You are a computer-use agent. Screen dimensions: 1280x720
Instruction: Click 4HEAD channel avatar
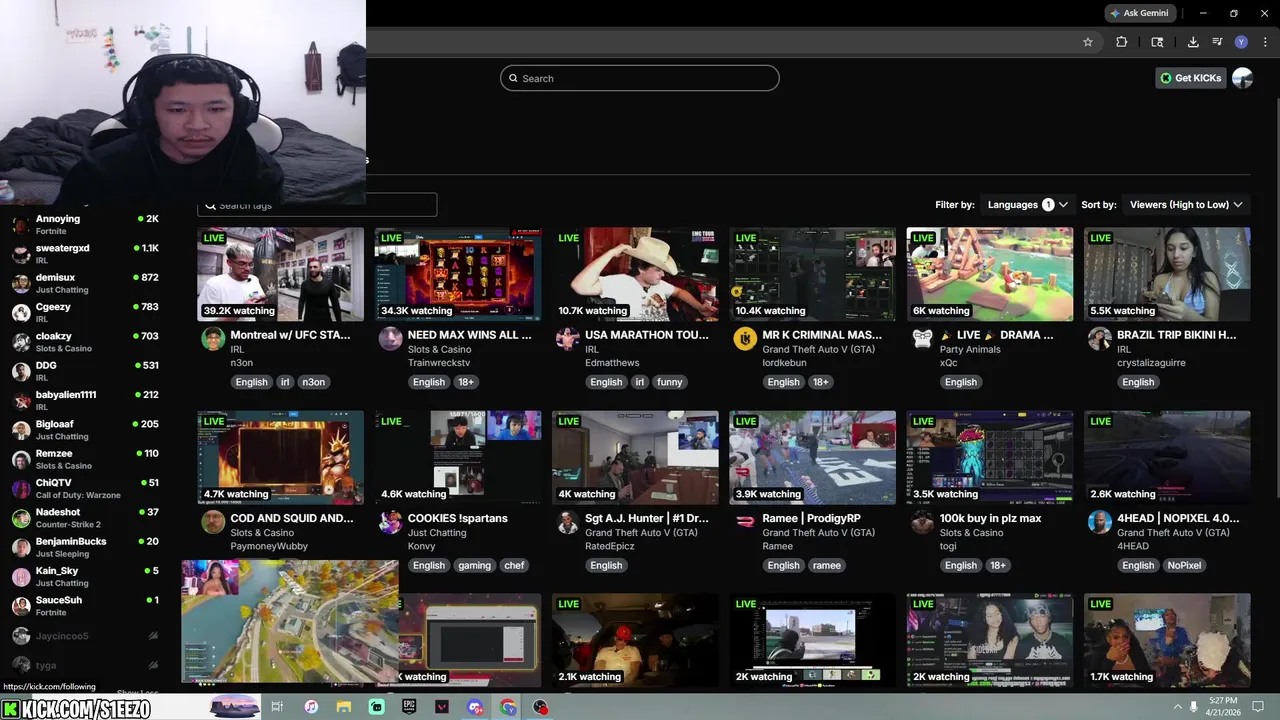pyautogui.click(x=1099, y=522)
